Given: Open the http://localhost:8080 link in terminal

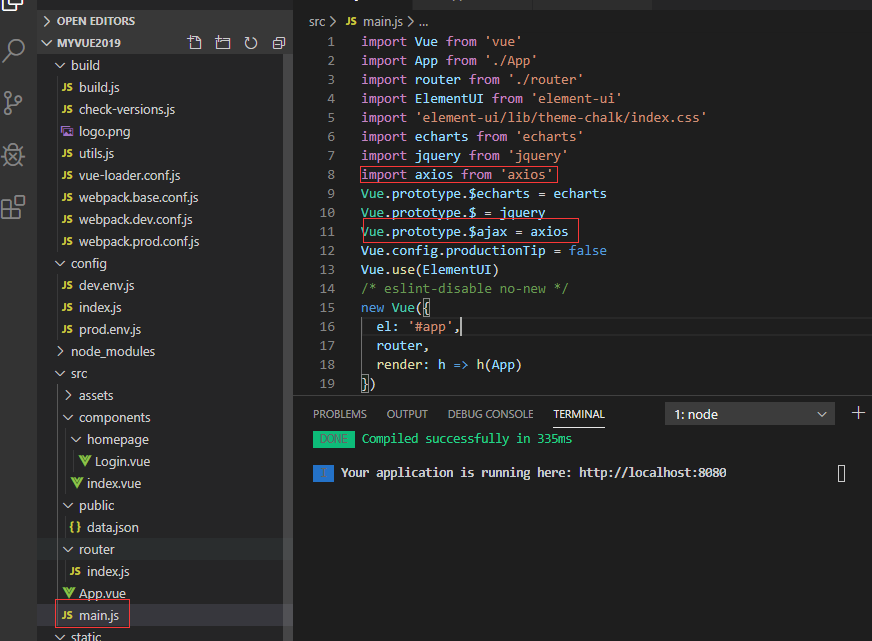Looking at the screenshot, I should tap(652, 473).
